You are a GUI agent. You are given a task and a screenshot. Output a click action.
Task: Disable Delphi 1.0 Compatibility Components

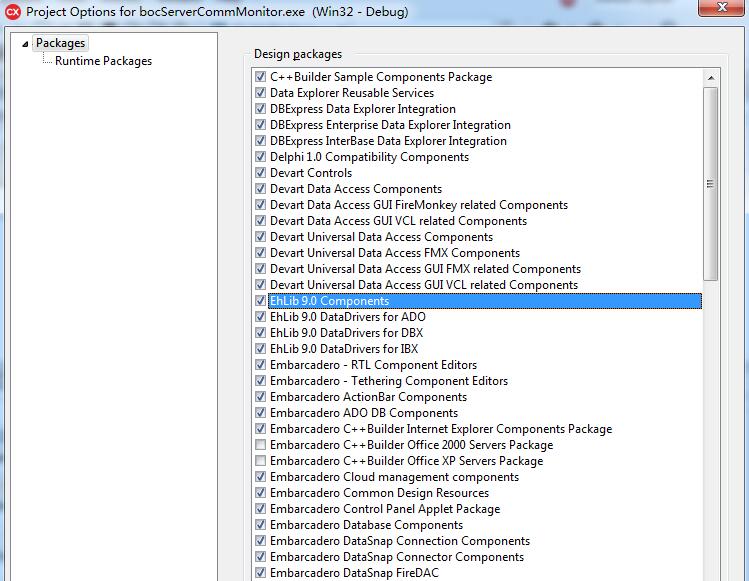click(x=261, y=157)
